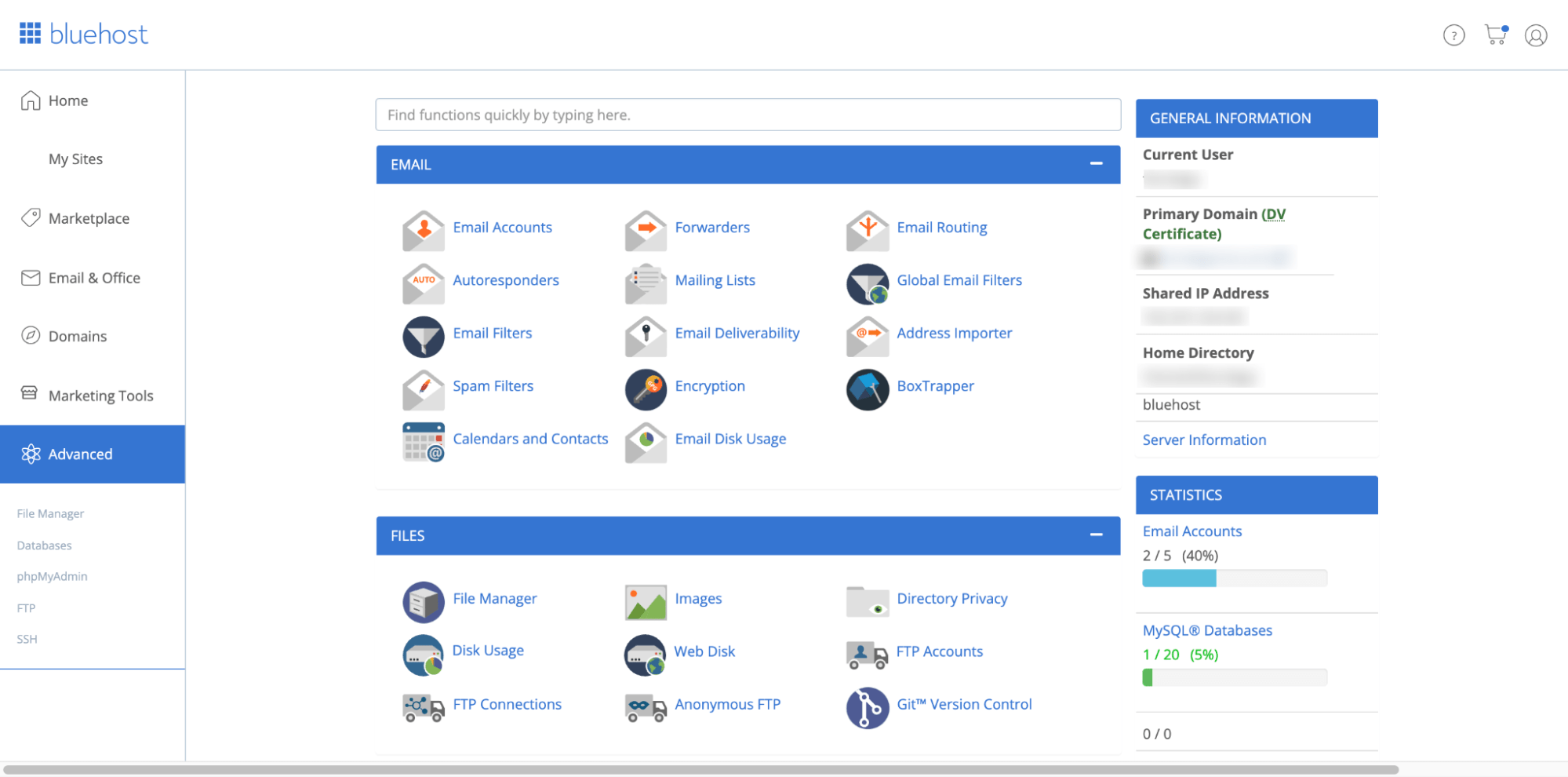Open the Encryption key icon
This screenshot has height=777, width=1568.
(x=646, y=389)
